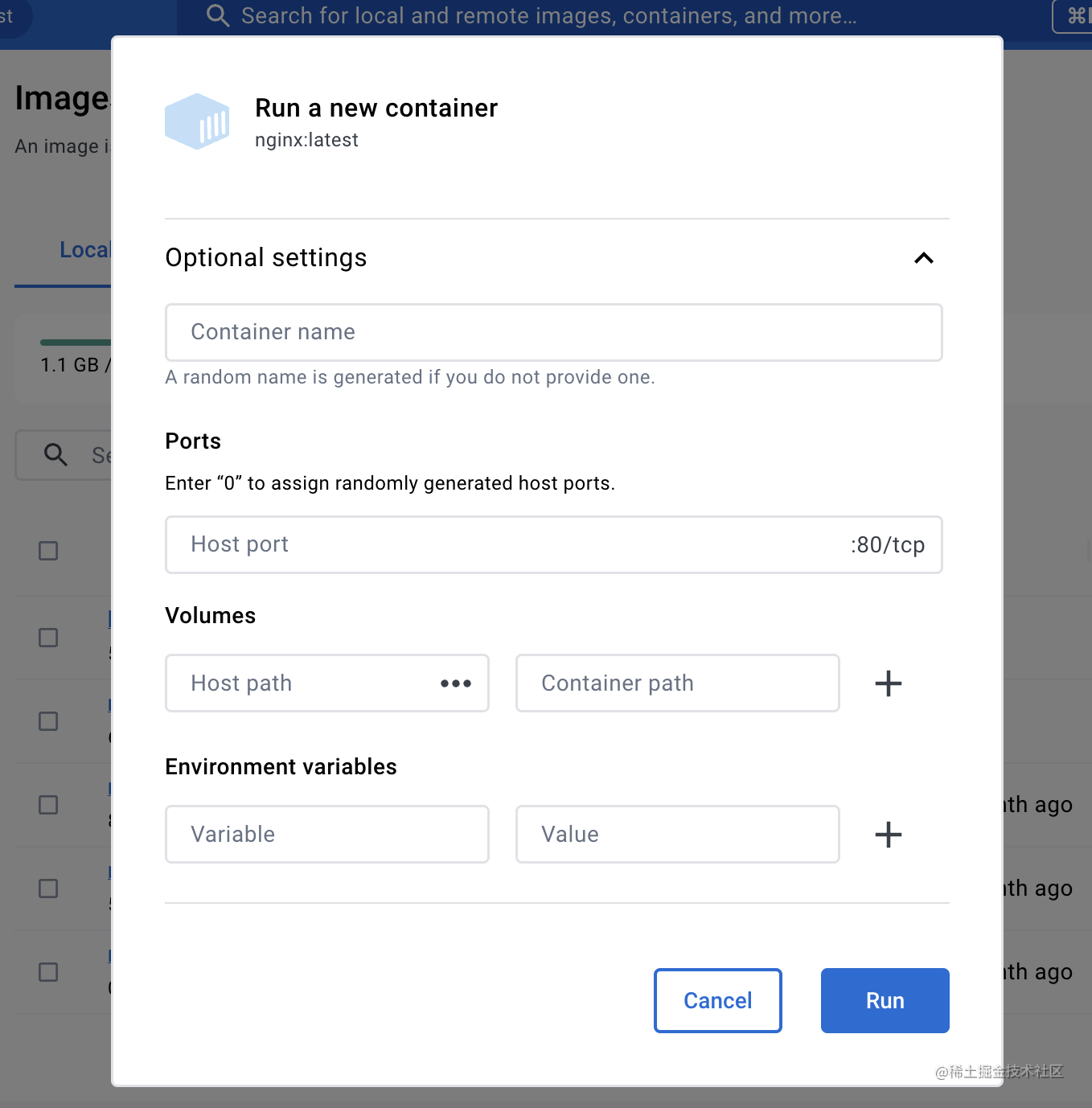Add another environment variable plus icon
This screenshot has height=1108, width=1092.
(x=888, y=835)
